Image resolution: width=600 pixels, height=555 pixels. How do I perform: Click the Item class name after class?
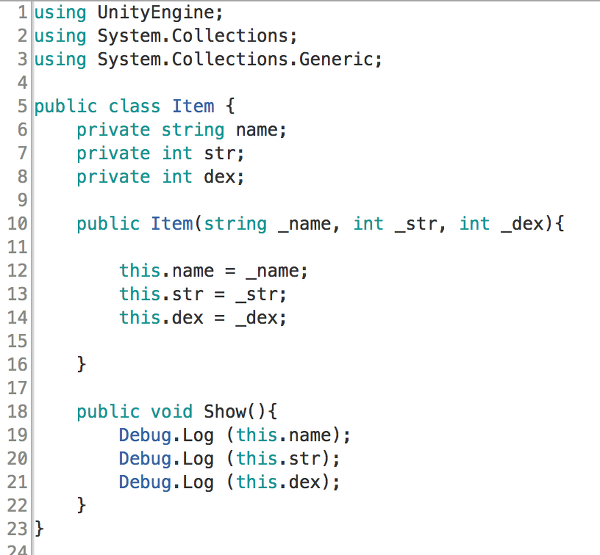click(x=193, y=106)
